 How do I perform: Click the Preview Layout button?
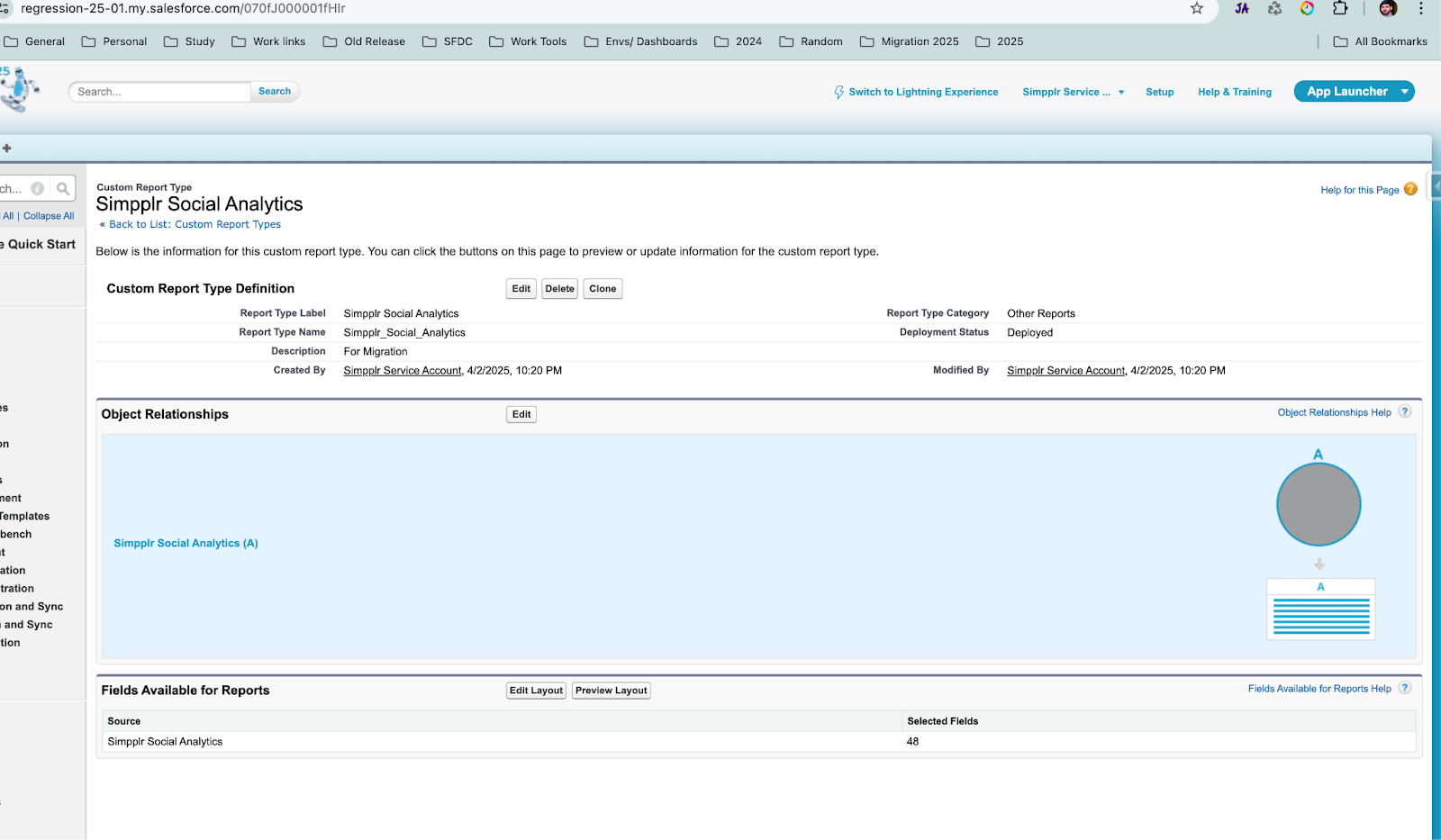[x=612, y=691]
